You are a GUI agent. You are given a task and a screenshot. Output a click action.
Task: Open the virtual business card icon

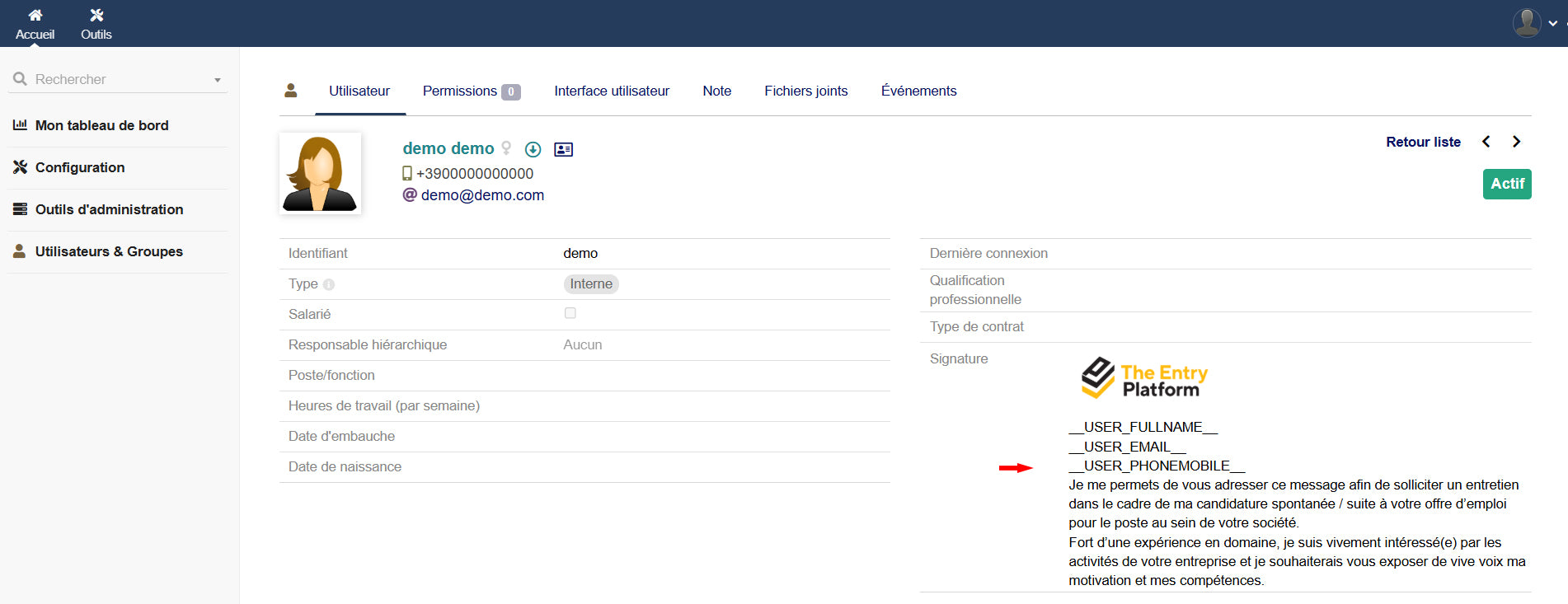(x=564, y=149)
